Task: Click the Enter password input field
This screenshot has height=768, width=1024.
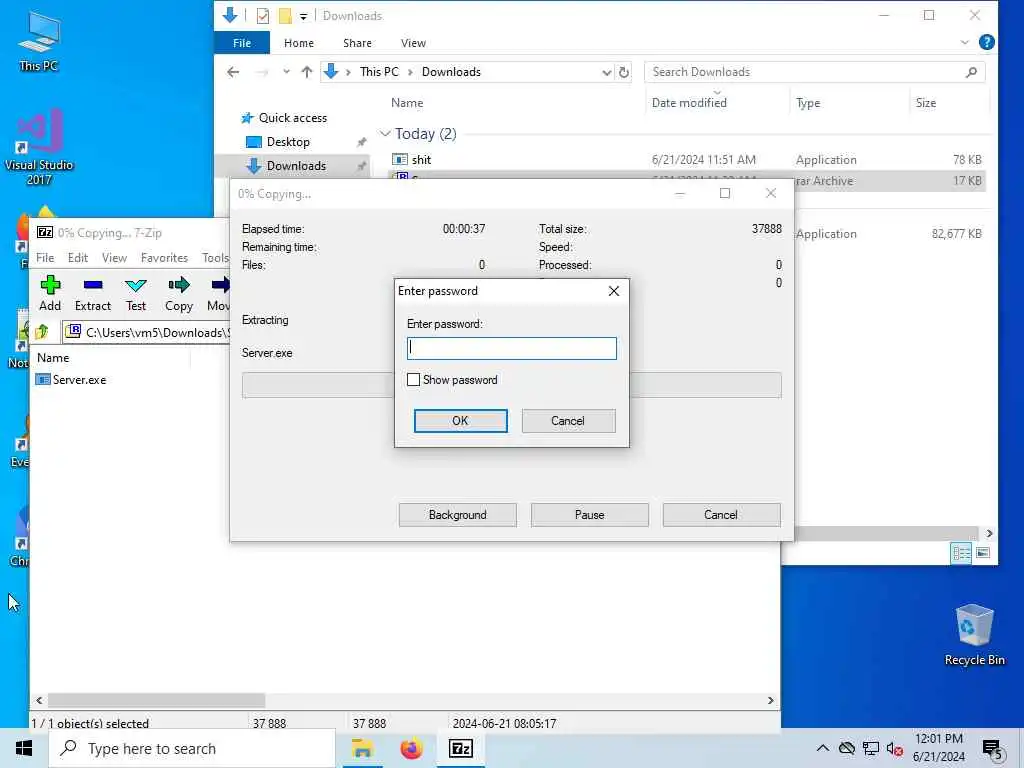Action: click(511, 348)
